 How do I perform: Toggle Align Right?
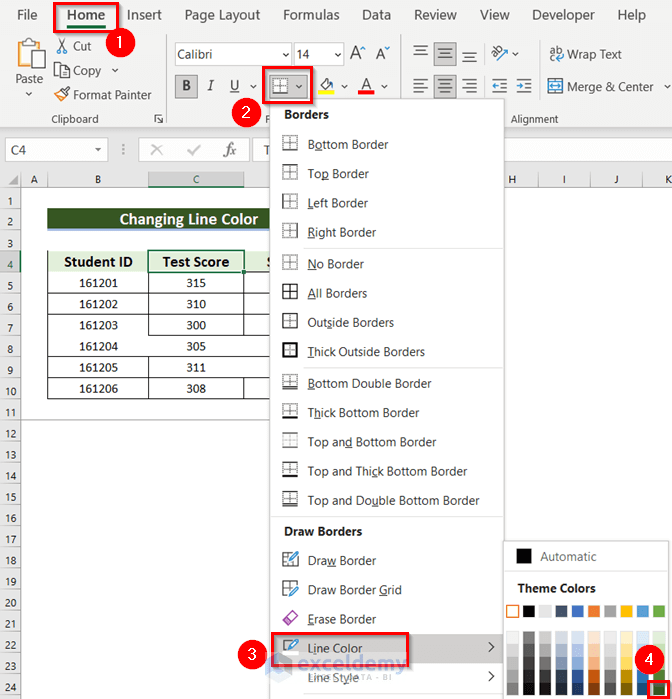(469, 86)
